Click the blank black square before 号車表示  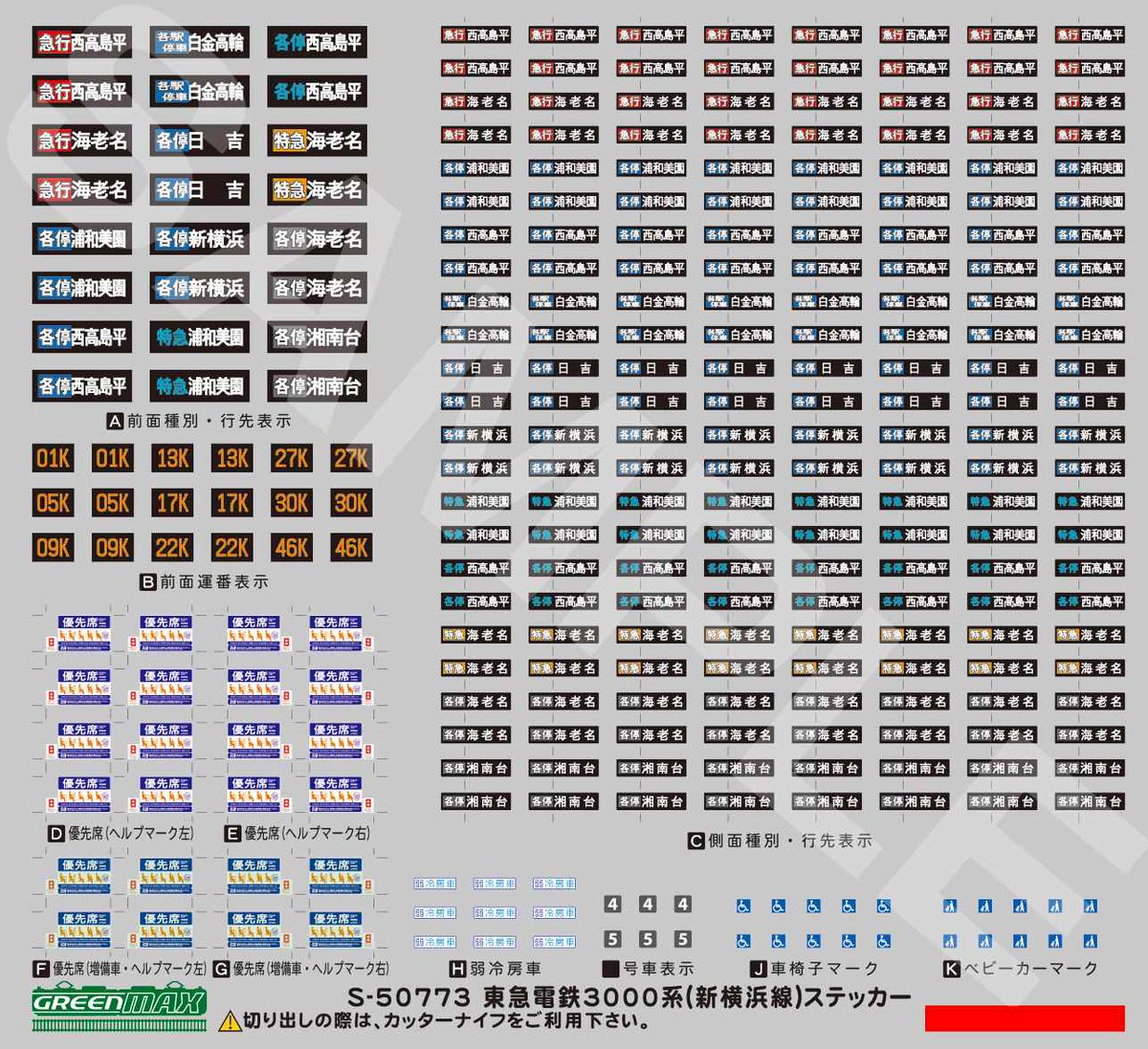click(610, 969)
